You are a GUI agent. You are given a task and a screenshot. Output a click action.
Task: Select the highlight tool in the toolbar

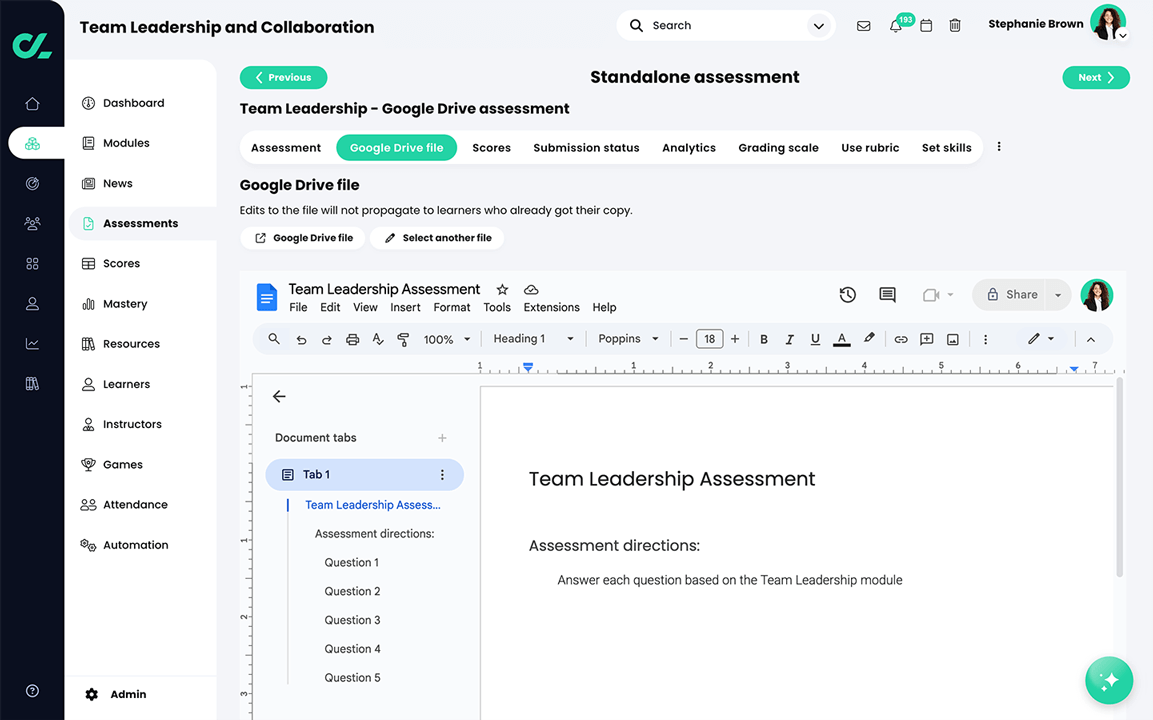click(869, 339)
